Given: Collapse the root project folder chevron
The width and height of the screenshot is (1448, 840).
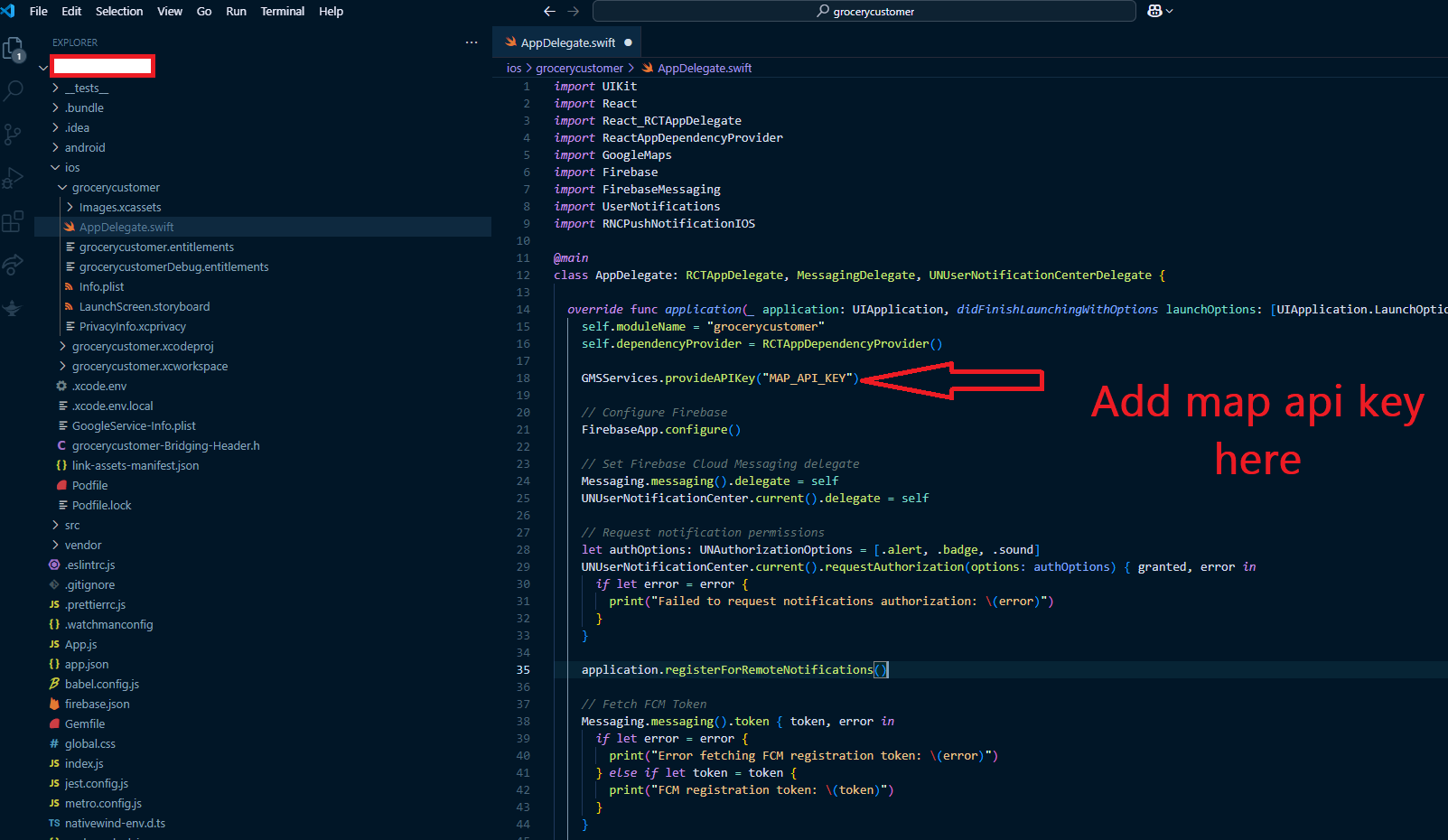Looking at the screenshot, I should [42, 68].
